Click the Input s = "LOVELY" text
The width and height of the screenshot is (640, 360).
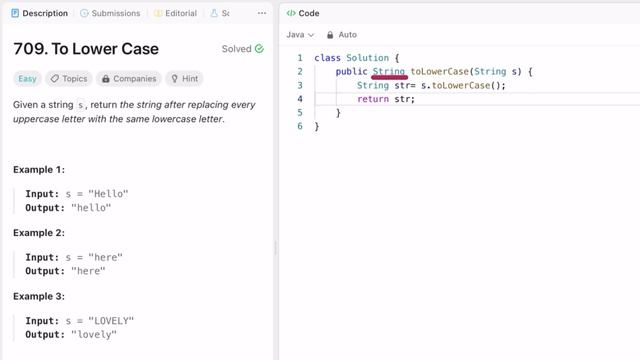[80, 321]
